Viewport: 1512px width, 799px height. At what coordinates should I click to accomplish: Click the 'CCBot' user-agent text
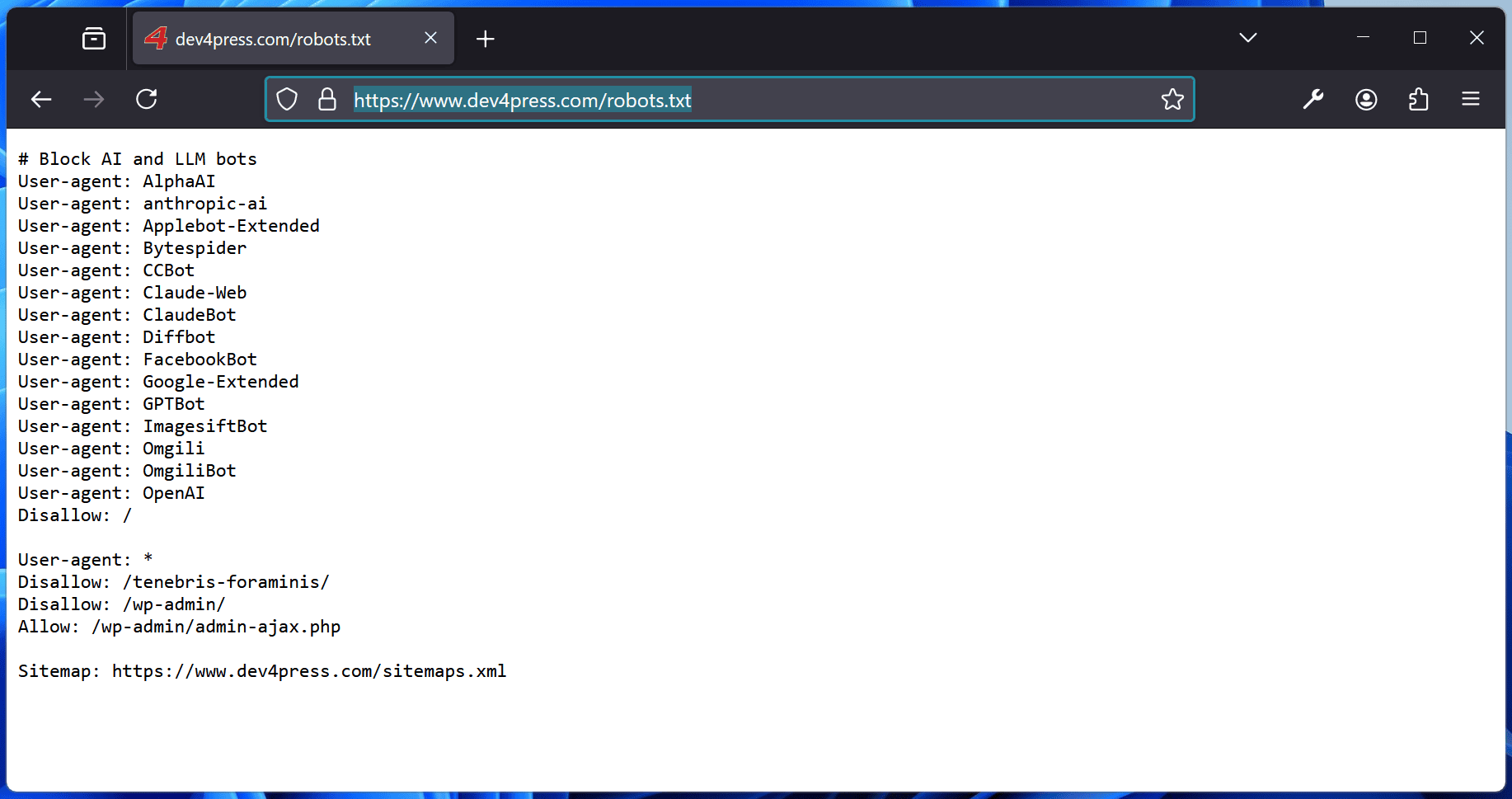pyautogui.click(x=168, y=270)
